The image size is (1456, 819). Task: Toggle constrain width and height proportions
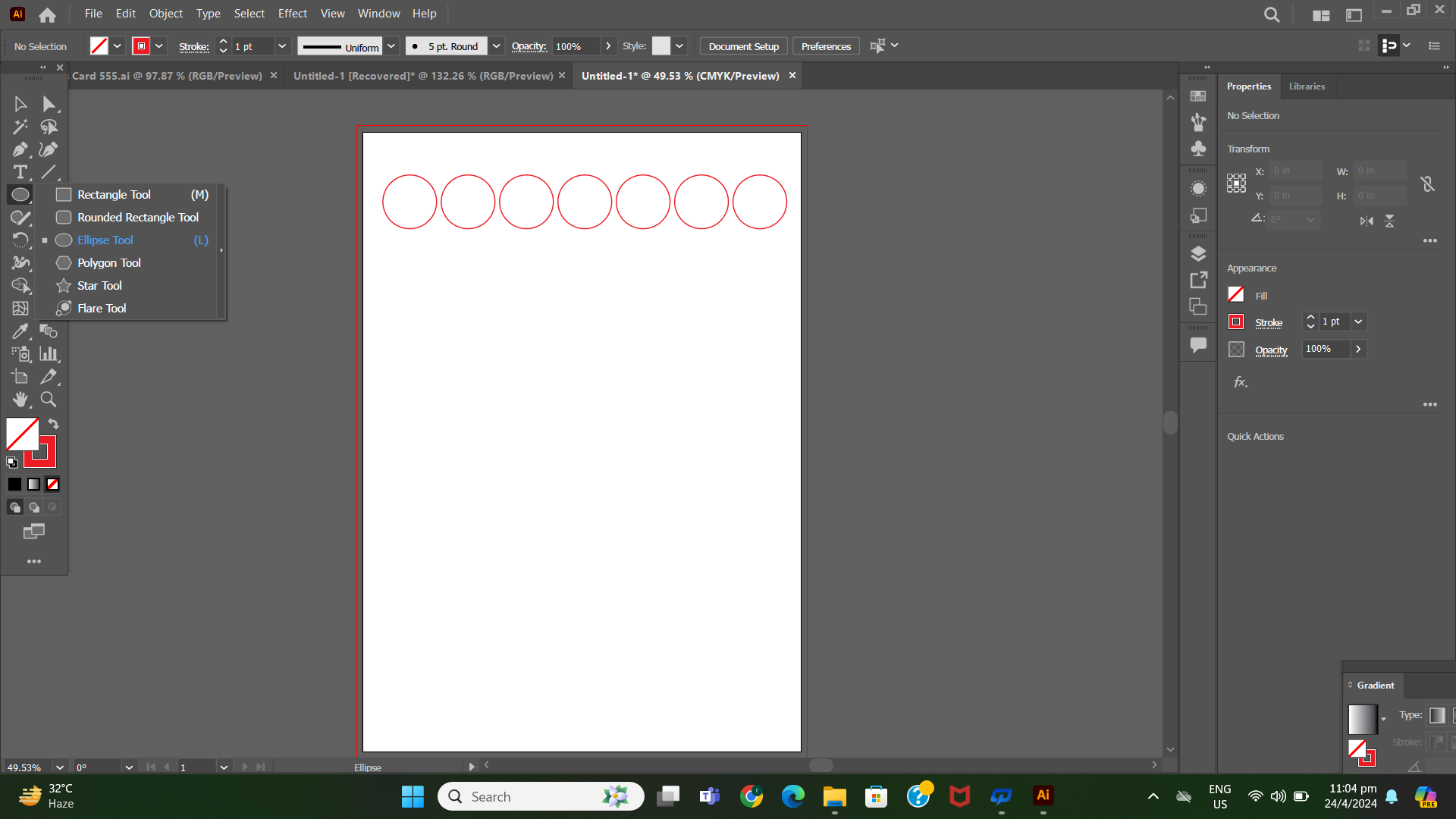click(x=1427, y=184)
